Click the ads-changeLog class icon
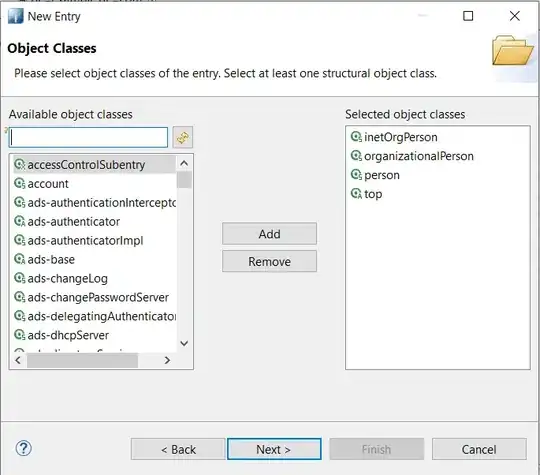540x475 pixels. click(20, 278)
